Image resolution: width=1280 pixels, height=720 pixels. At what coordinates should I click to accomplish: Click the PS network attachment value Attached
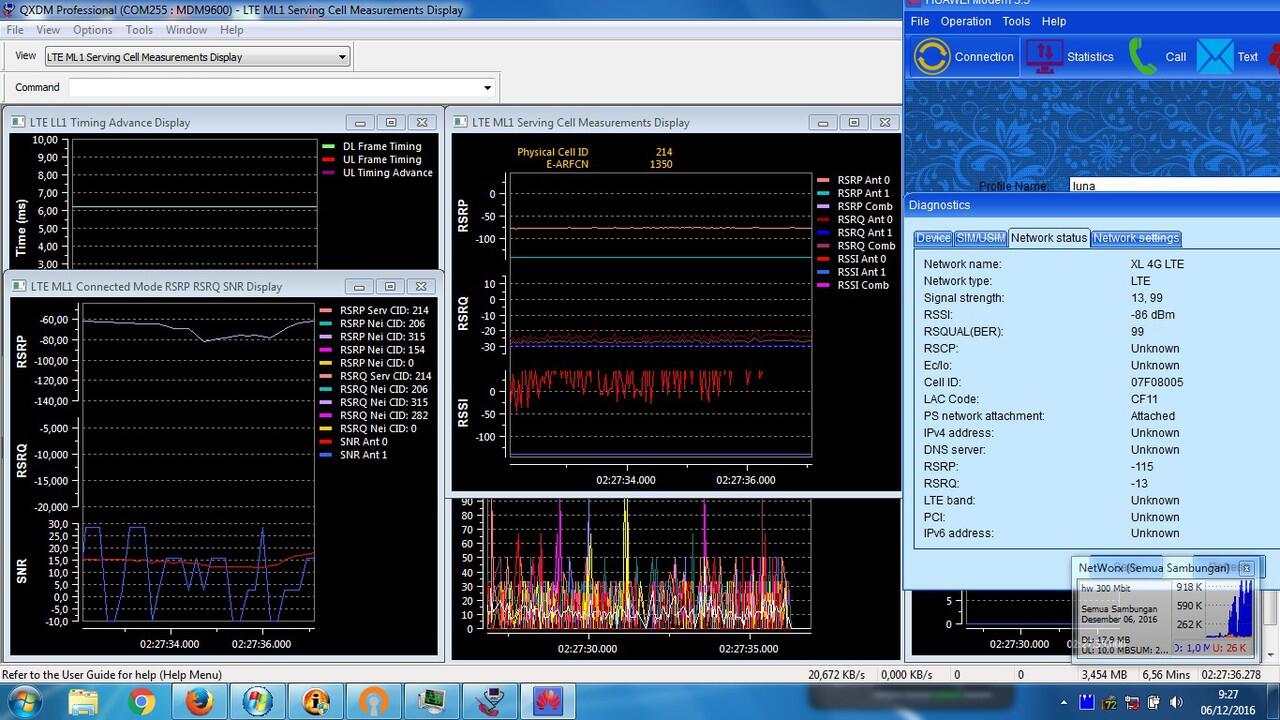coord(1153,416)
